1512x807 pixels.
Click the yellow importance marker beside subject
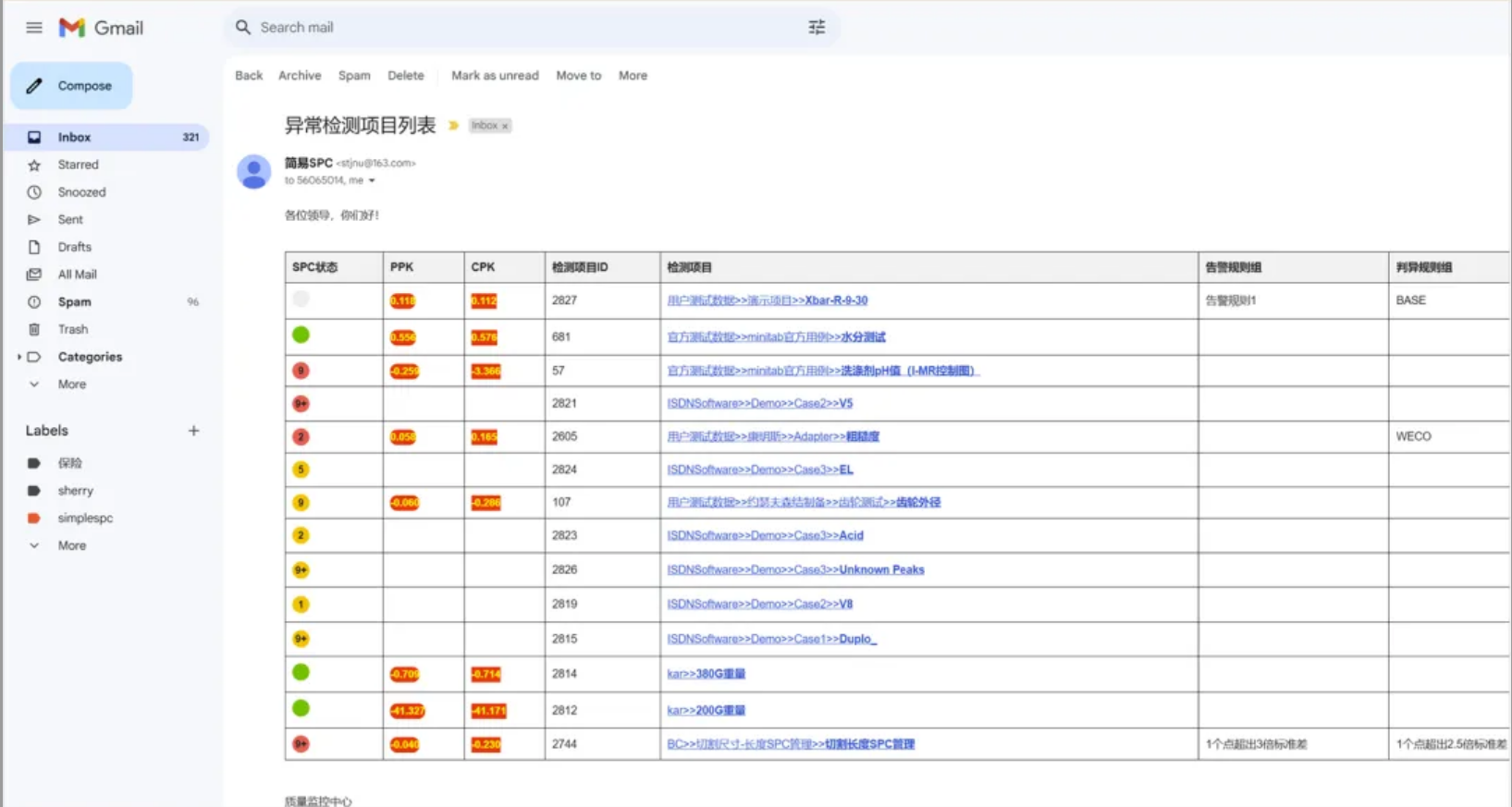tap(453, 126)
